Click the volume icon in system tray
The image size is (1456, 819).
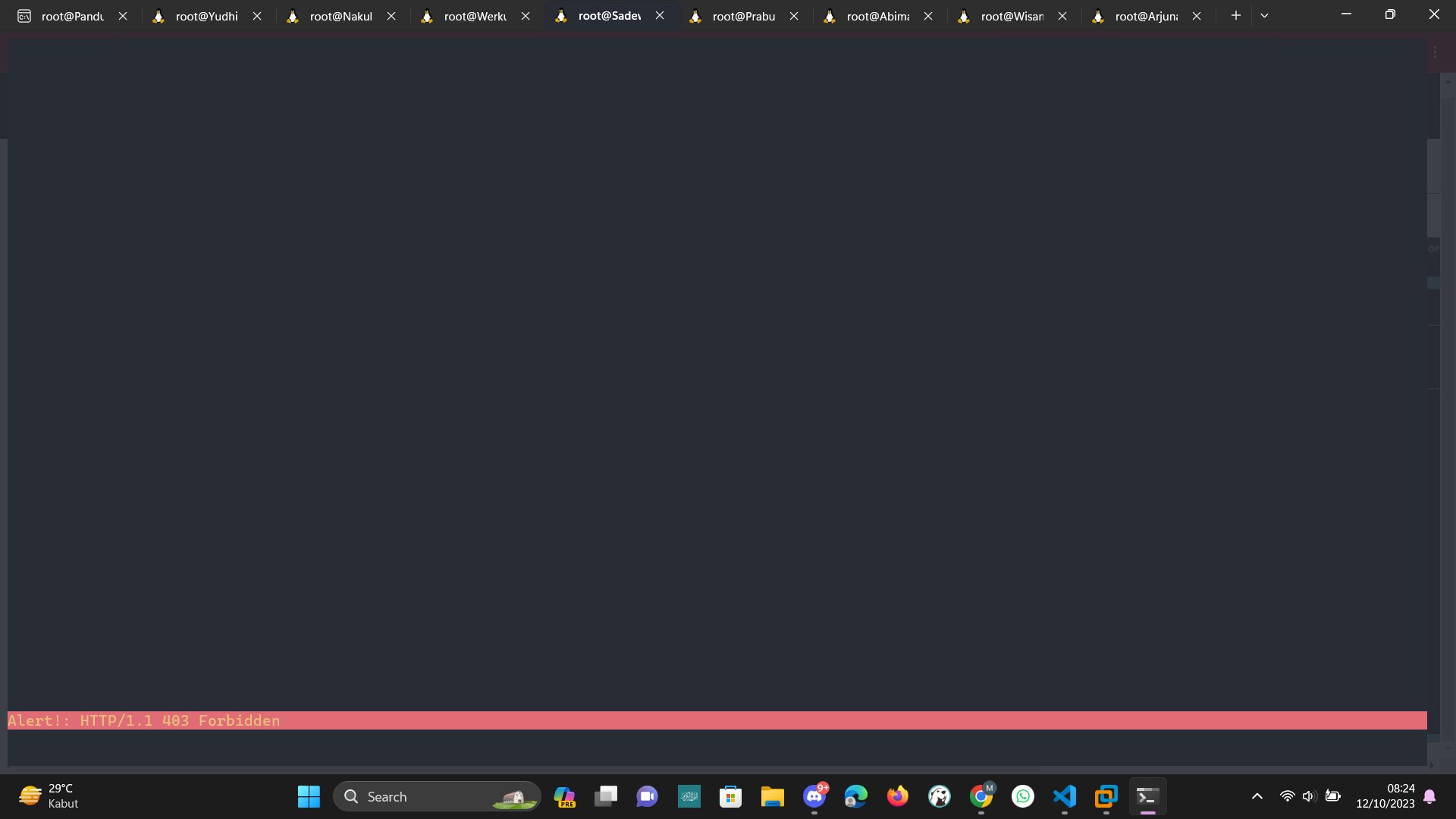point(1310,796)
